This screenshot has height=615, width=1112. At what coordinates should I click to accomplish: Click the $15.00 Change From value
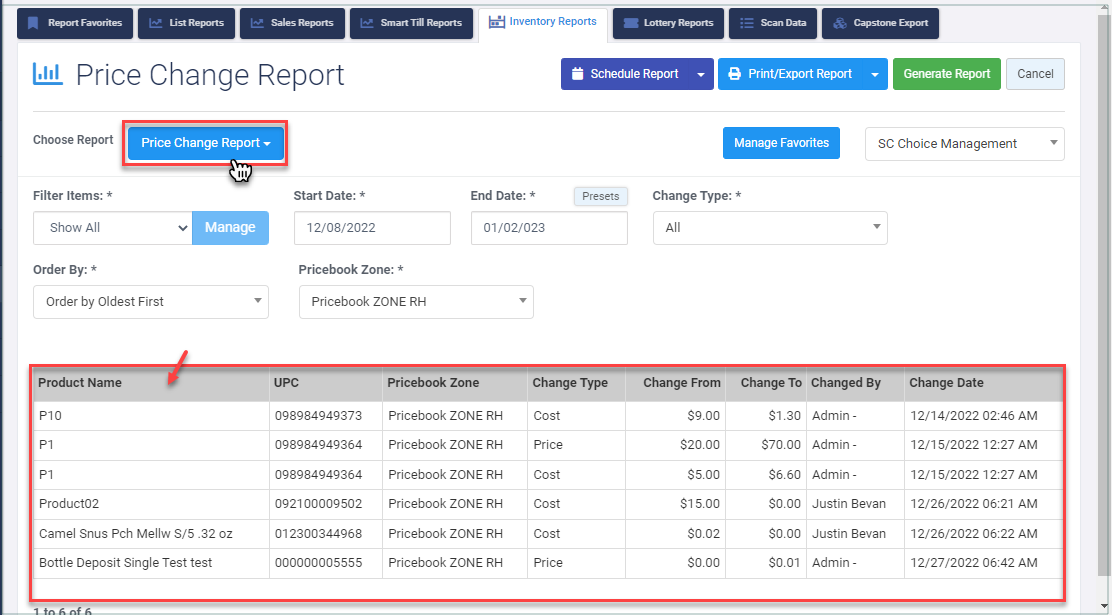coord(700,504)
